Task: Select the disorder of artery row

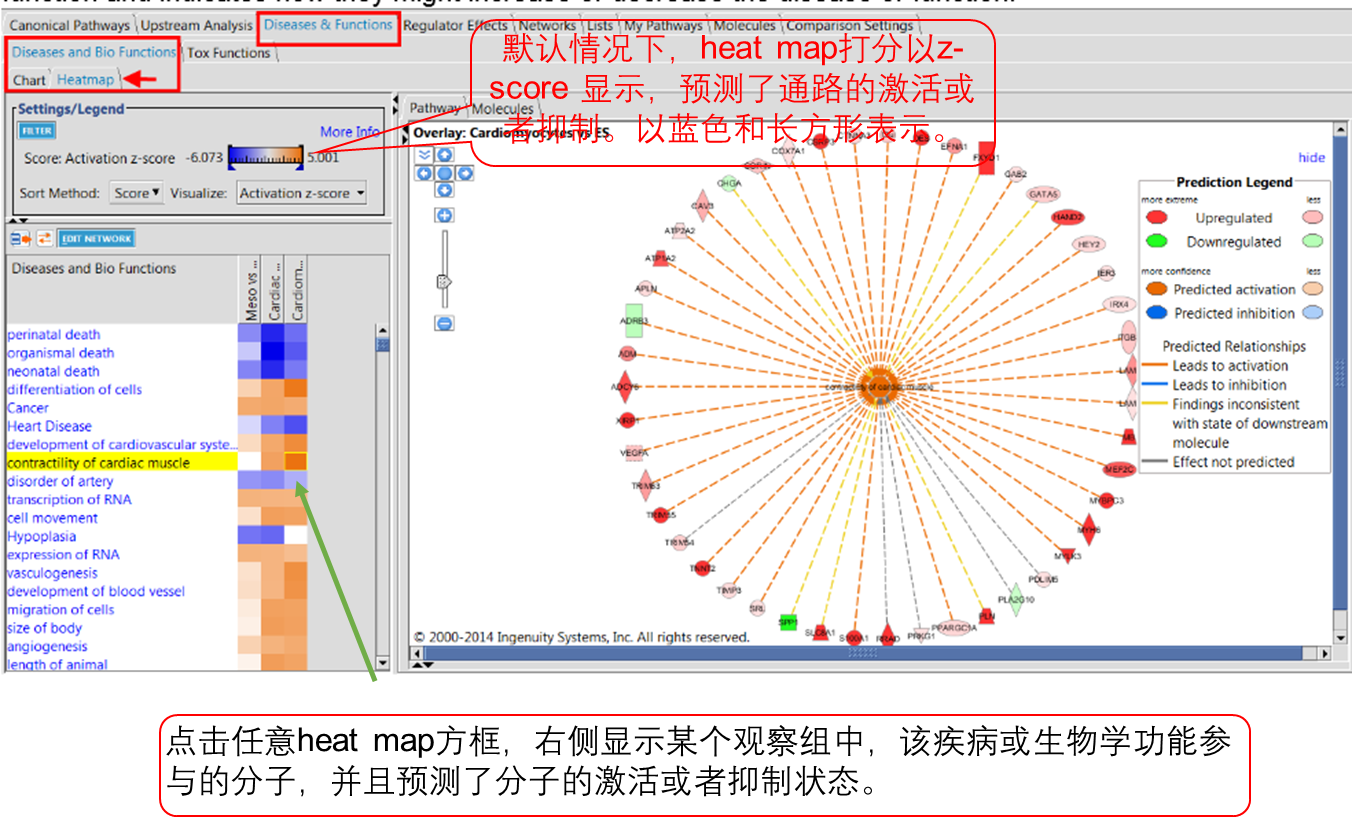Action: click(60, 481)
